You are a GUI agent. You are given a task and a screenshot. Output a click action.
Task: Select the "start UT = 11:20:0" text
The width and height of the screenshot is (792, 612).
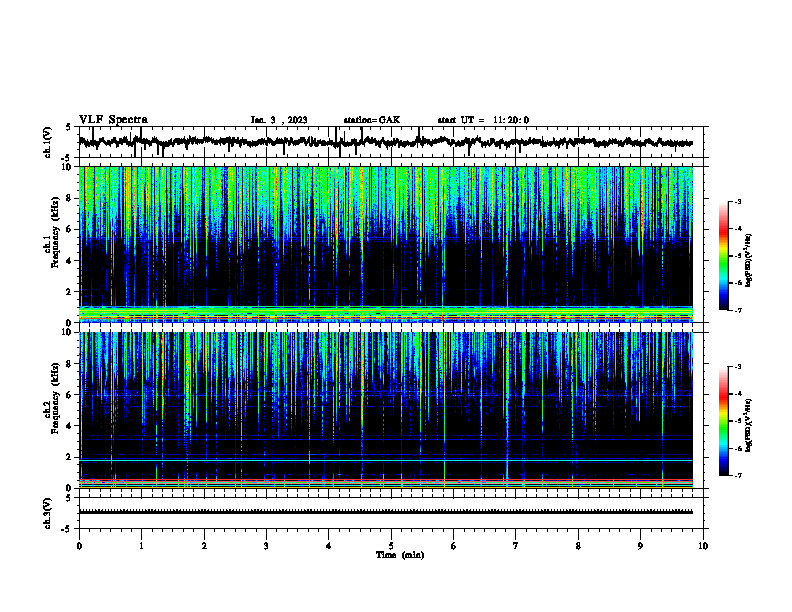pos(483,120)
